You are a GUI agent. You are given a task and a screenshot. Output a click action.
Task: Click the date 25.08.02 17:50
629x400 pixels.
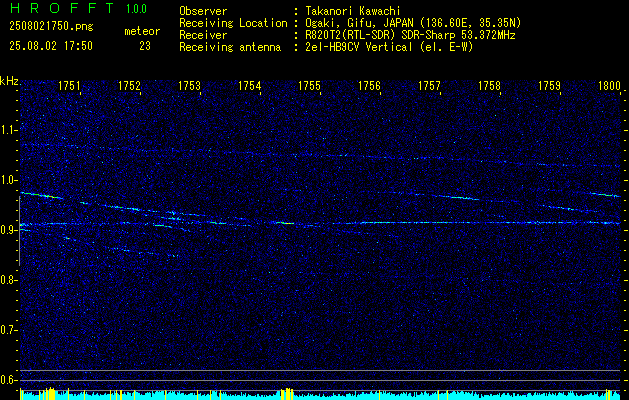click(x=51, y=46)
